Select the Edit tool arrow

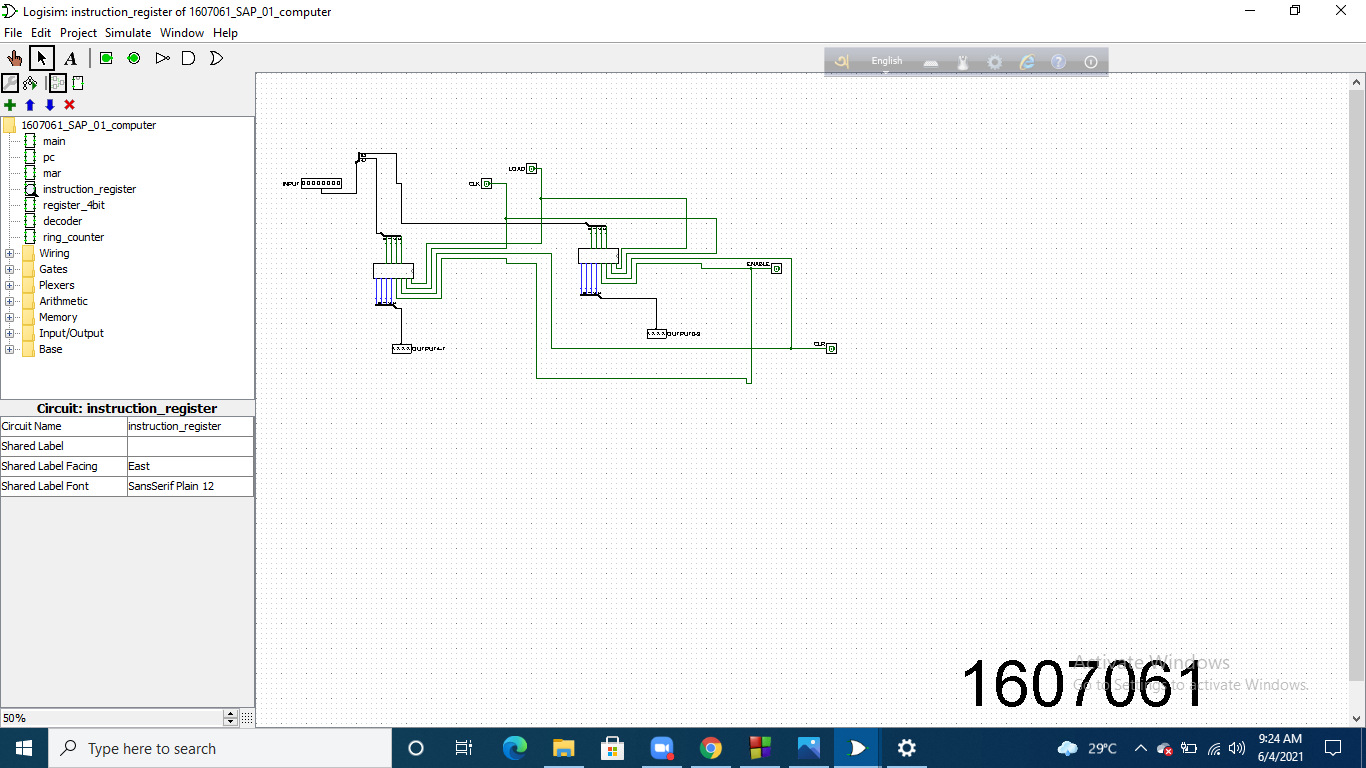(x=42, y=58)
